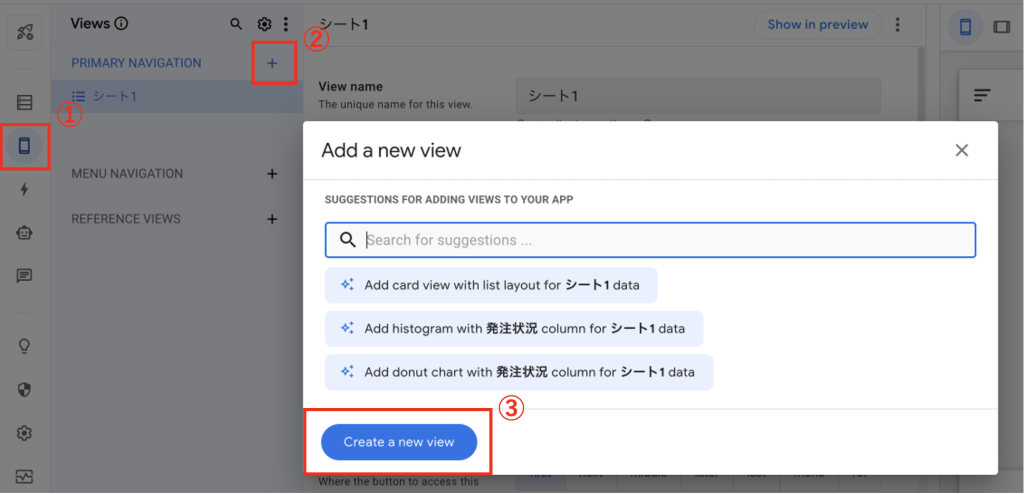Open the Views section phone icon
The image size is (1024, 494).
[25, 146]
